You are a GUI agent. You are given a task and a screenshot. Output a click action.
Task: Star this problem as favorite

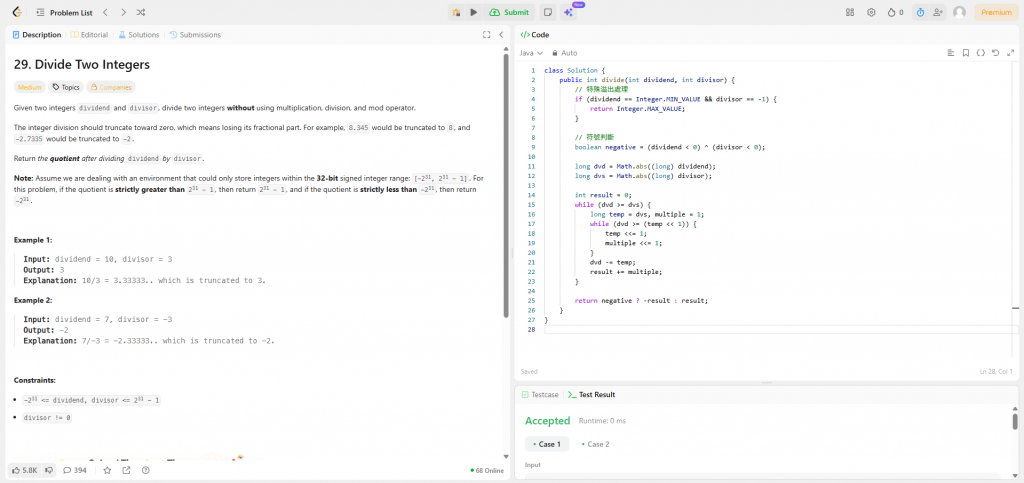point(107,470)
